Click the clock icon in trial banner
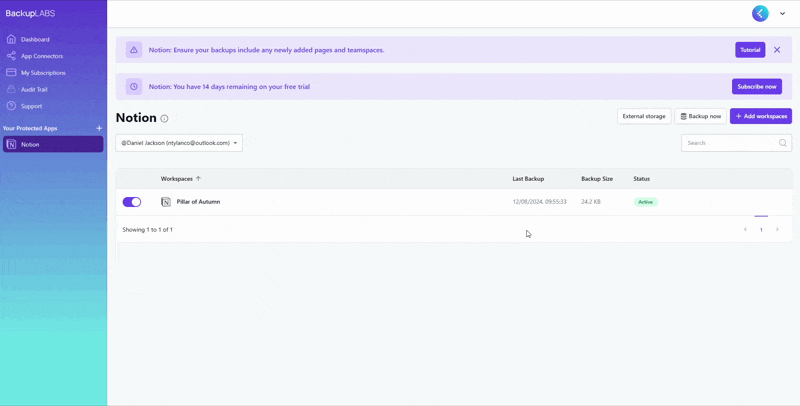 tap(134, 87)
